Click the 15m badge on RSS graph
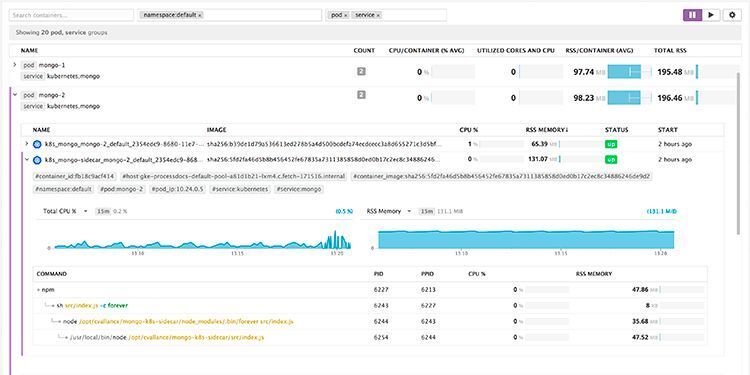The height and width of the screenshot is (375, 750). tap(426, 211)
